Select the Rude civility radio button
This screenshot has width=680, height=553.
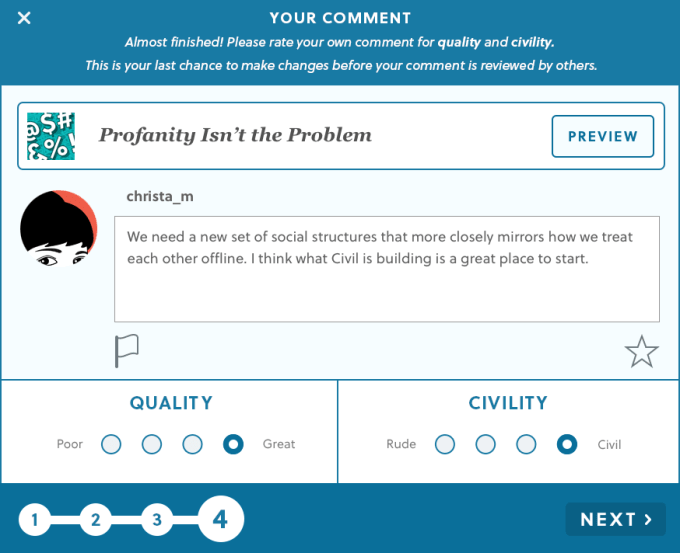point(445,444)
